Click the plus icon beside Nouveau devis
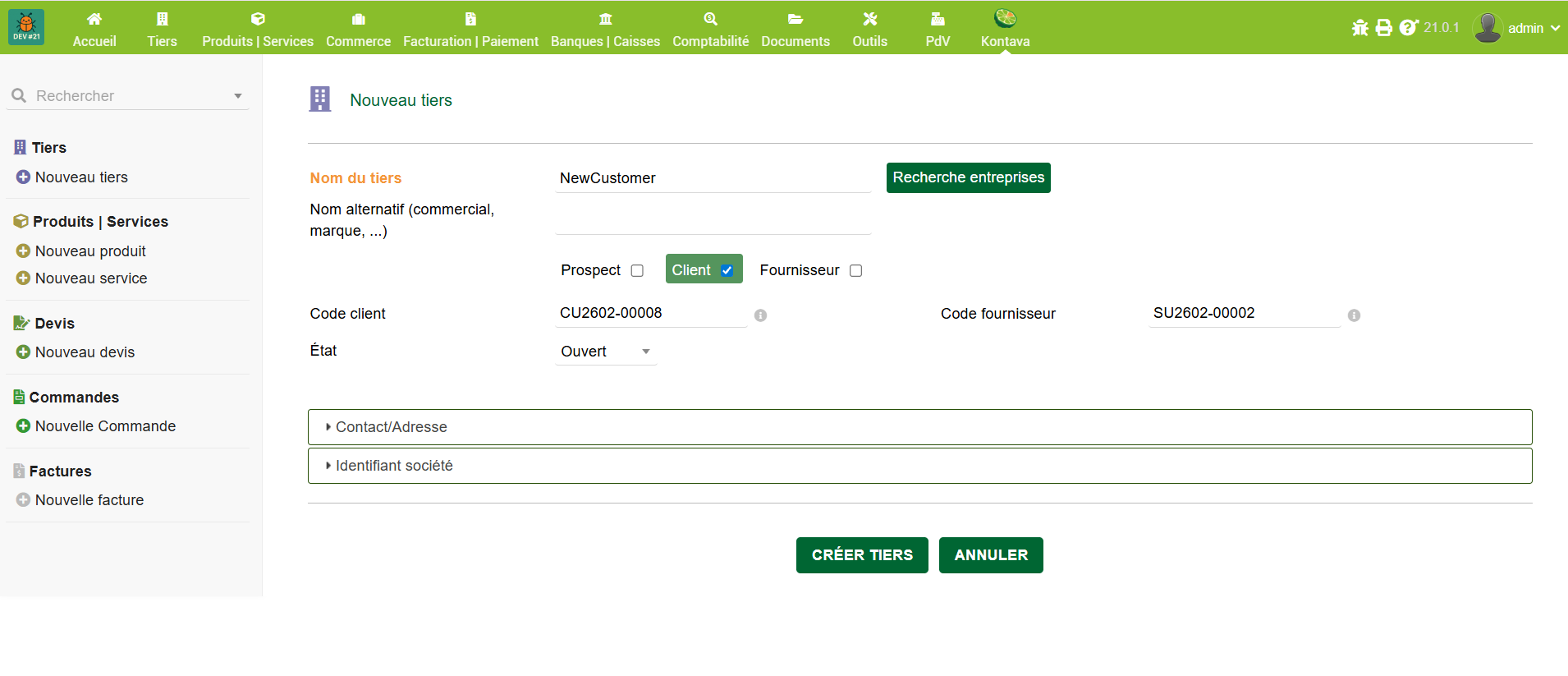This screenshot has width=1568, height=676. 23,352
